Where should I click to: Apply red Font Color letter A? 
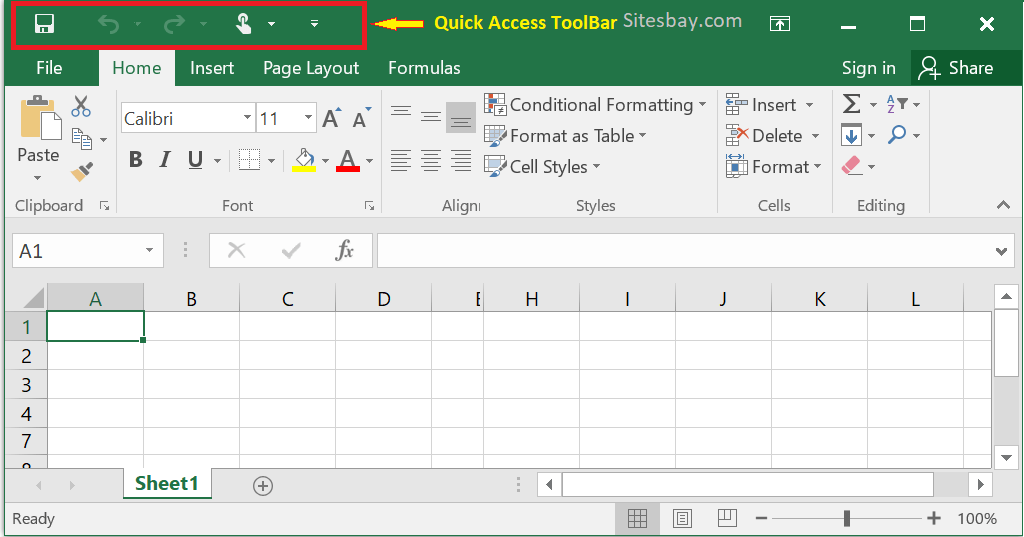coord(348,160)
